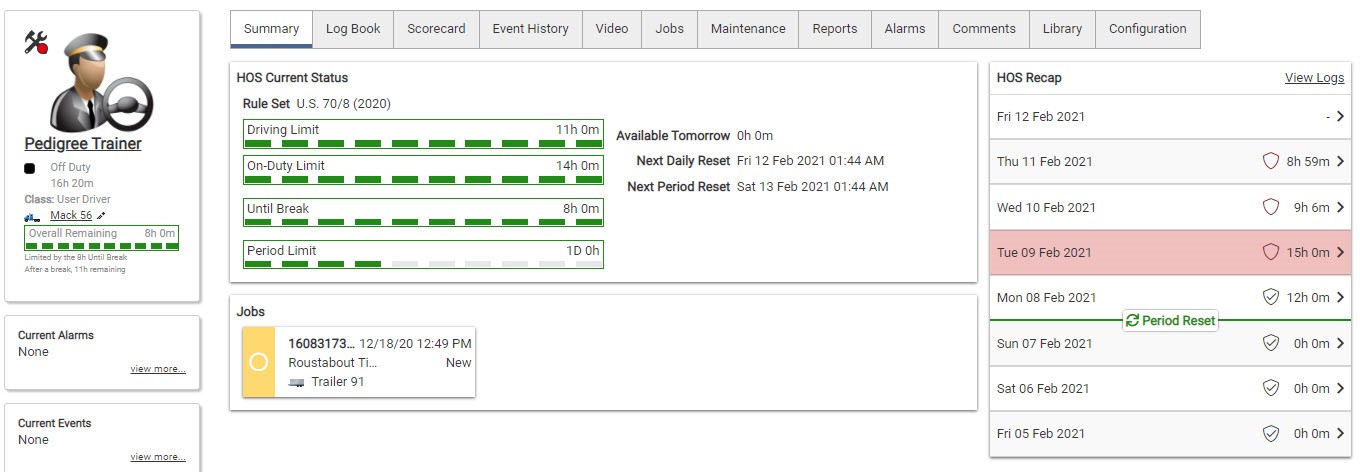Click the 8h 59m value on Thu 11 Feb
Viewport: 1360px width, 472px height.
1308,162
